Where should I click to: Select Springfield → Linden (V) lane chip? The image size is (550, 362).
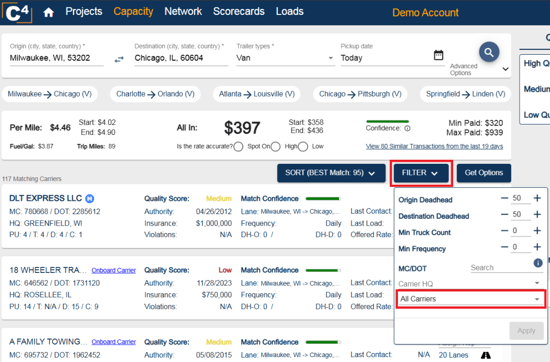465,94
